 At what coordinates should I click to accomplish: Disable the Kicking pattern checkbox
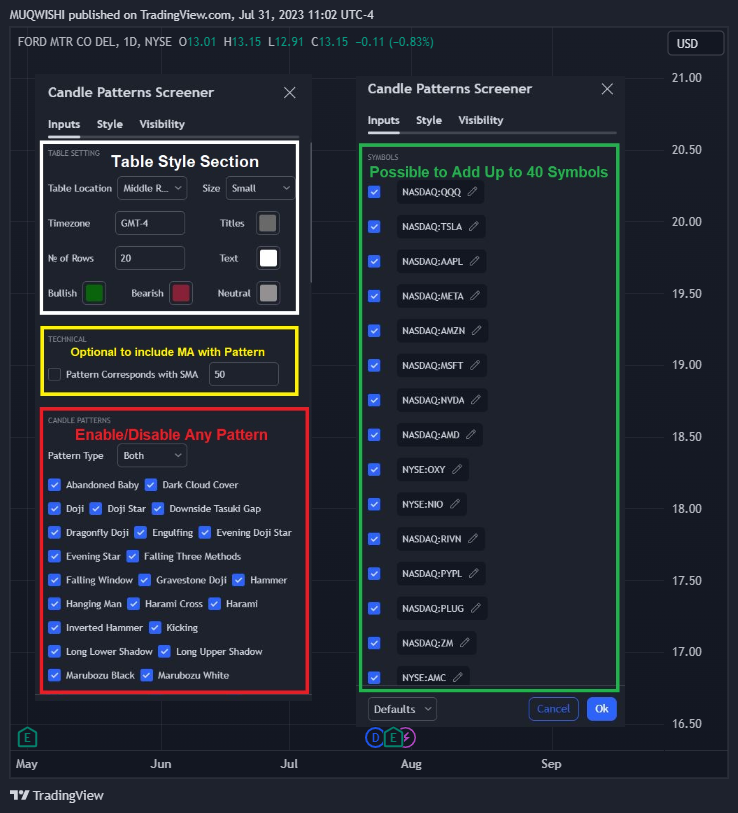click(x=155, y=628)
